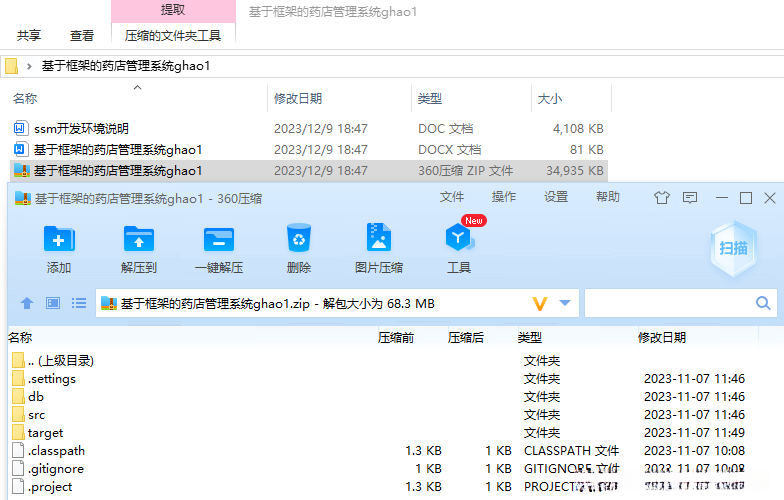Open the skin (shirt) icon in title bar
The width and height of the screenshot is (784, 500).
662,198
